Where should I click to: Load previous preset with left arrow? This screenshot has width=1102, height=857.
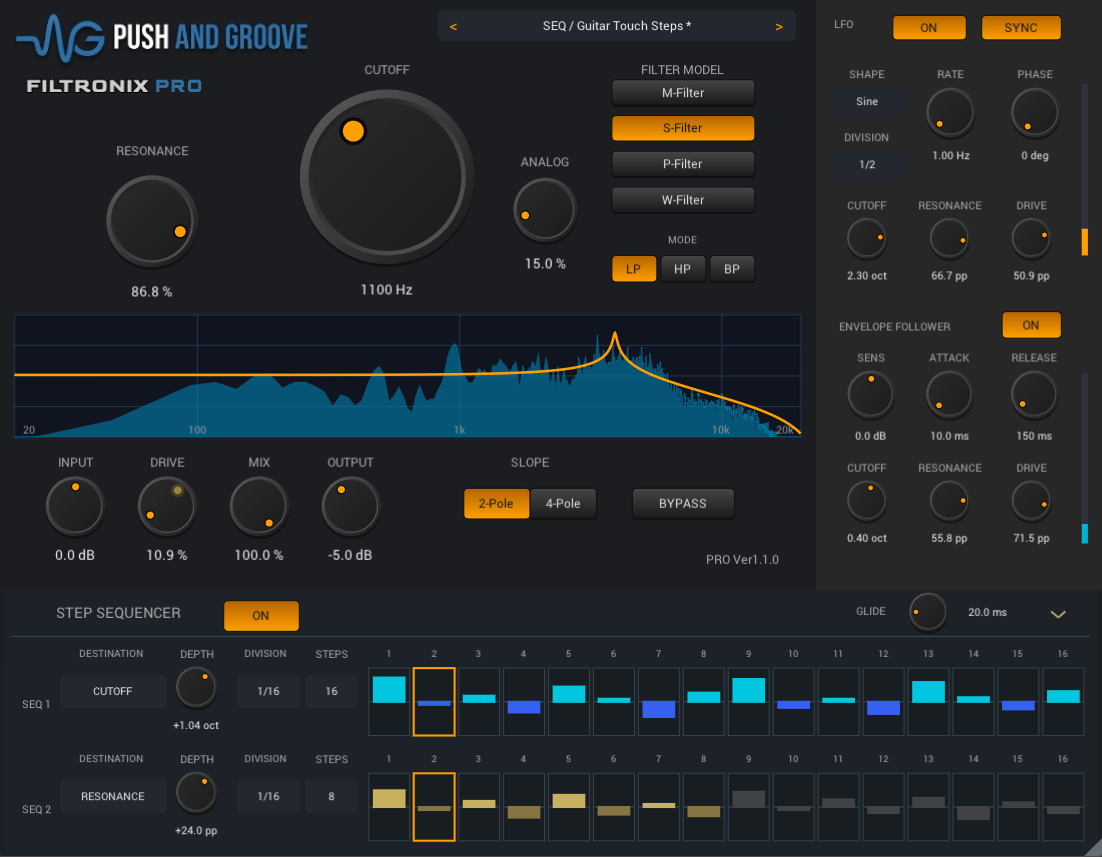click(x=453, y=27)
